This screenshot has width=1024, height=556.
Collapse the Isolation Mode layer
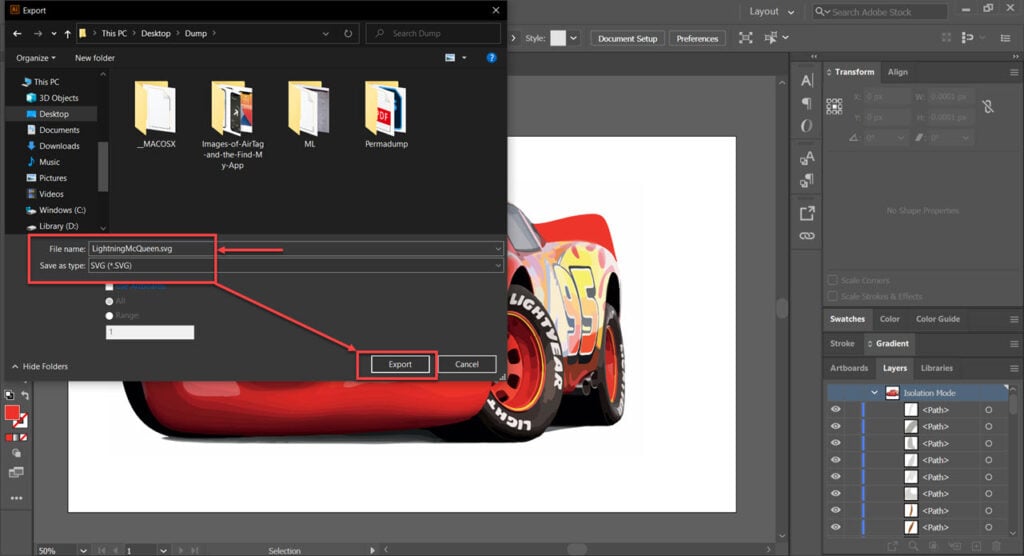pos(874,393)
